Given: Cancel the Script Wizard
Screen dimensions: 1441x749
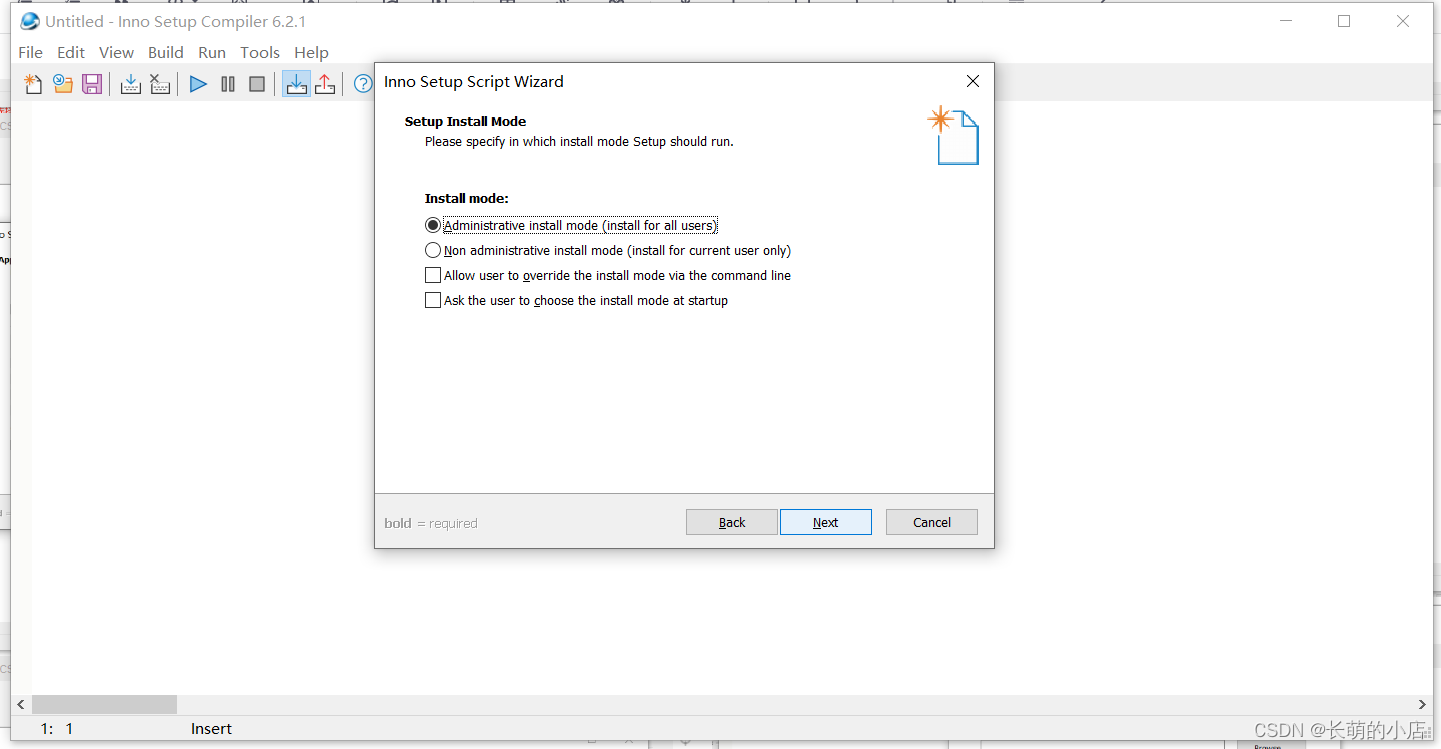Looking at the screenshot, I should (932, 522).
